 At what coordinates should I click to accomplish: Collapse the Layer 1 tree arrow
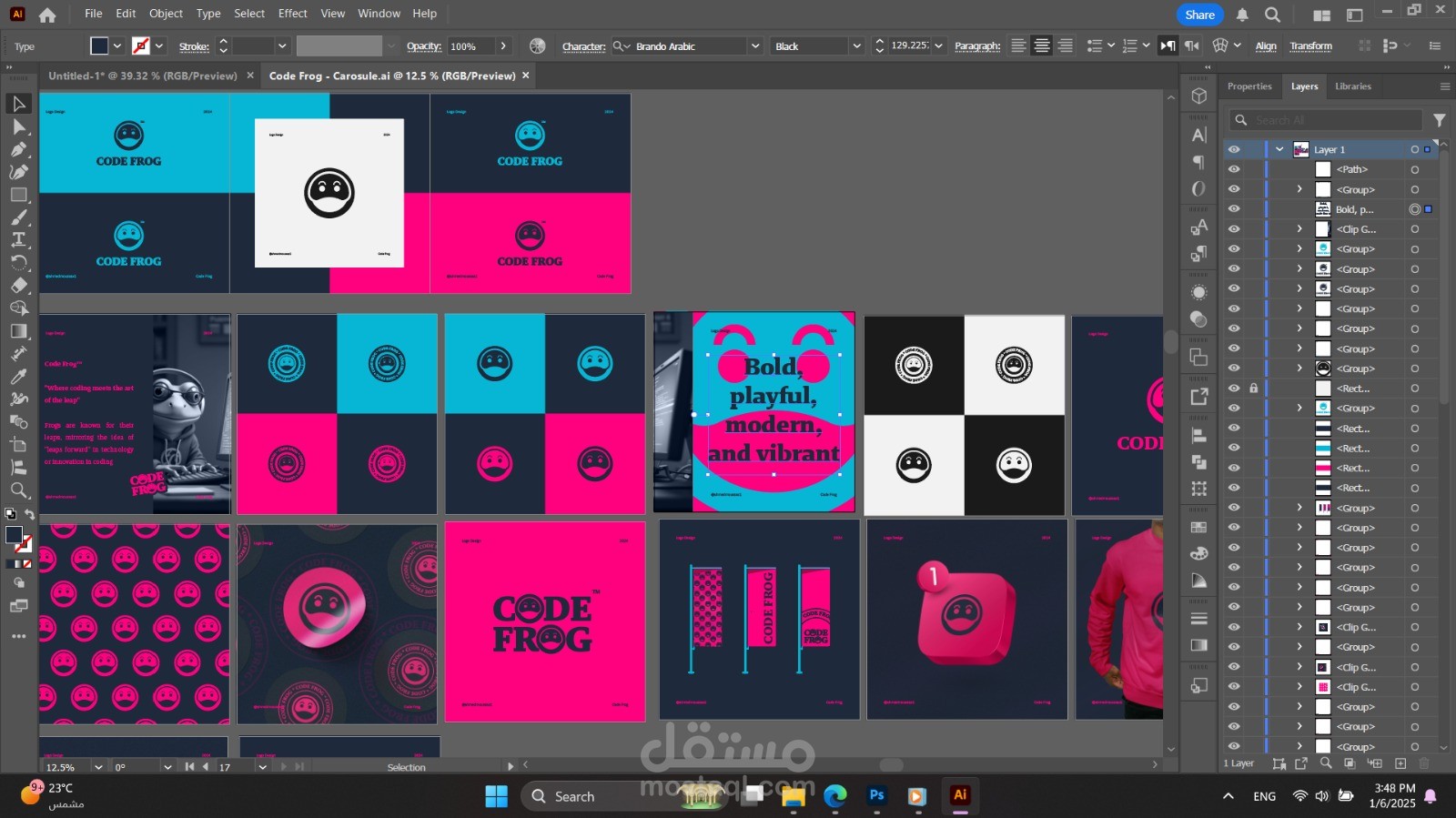click(1279, 149)
